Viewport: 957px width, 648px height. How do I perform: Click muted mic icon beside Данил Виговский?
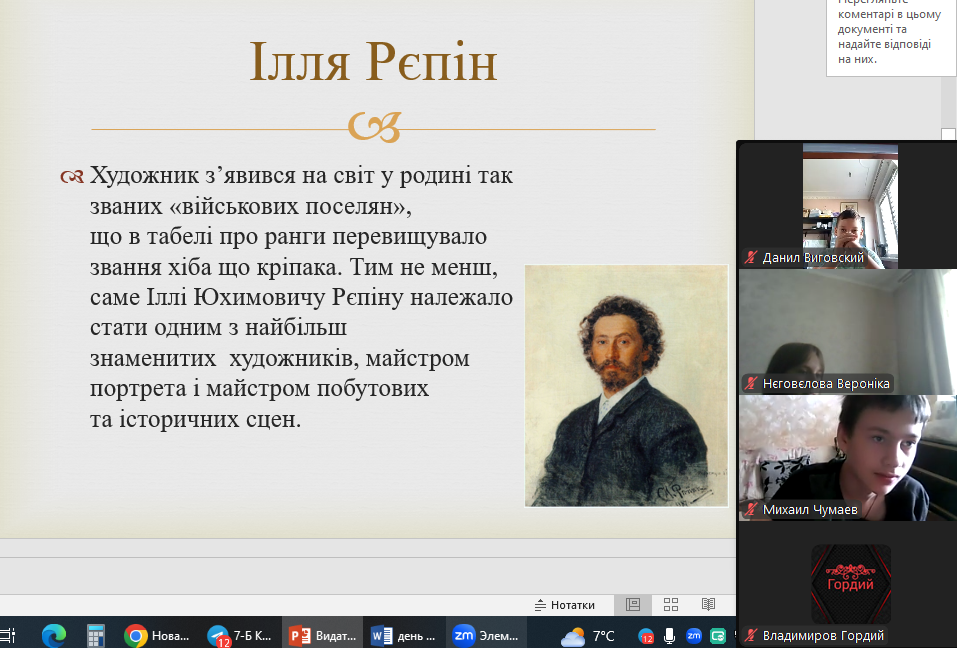tap(751, 257)
